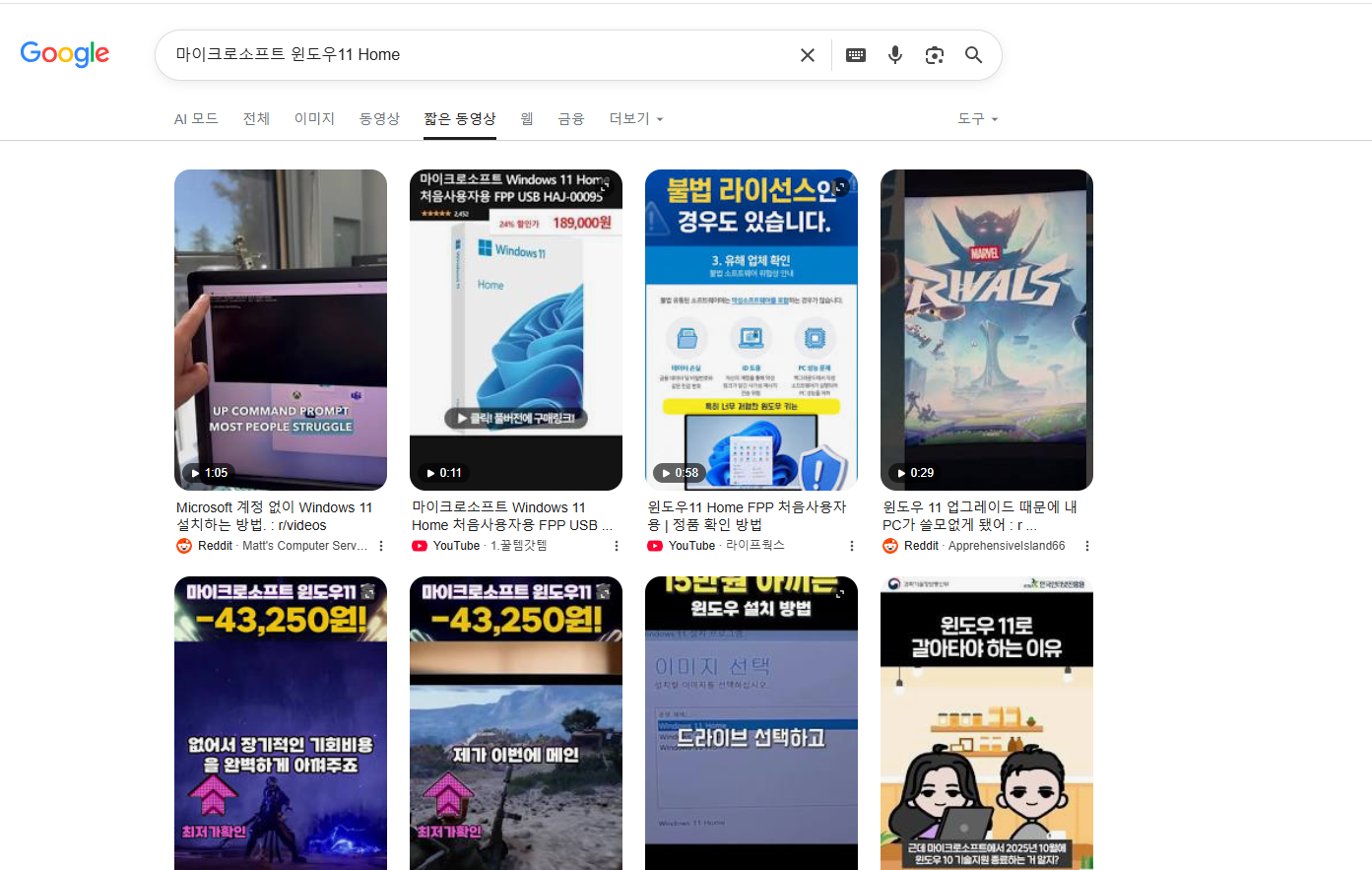Click YouTube icon beside 1.꿀템갓템
The image size is (1372, 870).
tap(420, 546)
